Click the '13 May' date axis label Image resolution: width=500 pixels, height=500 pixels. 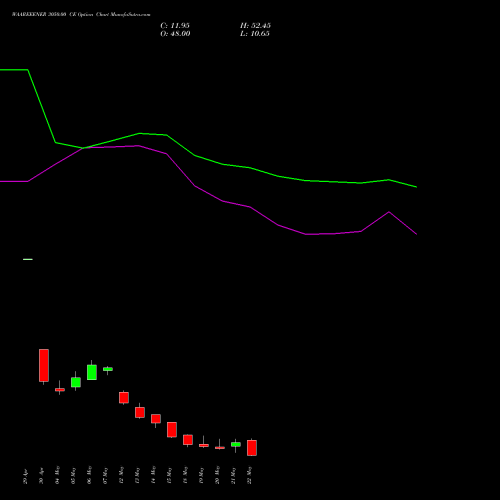coord(138,475)
